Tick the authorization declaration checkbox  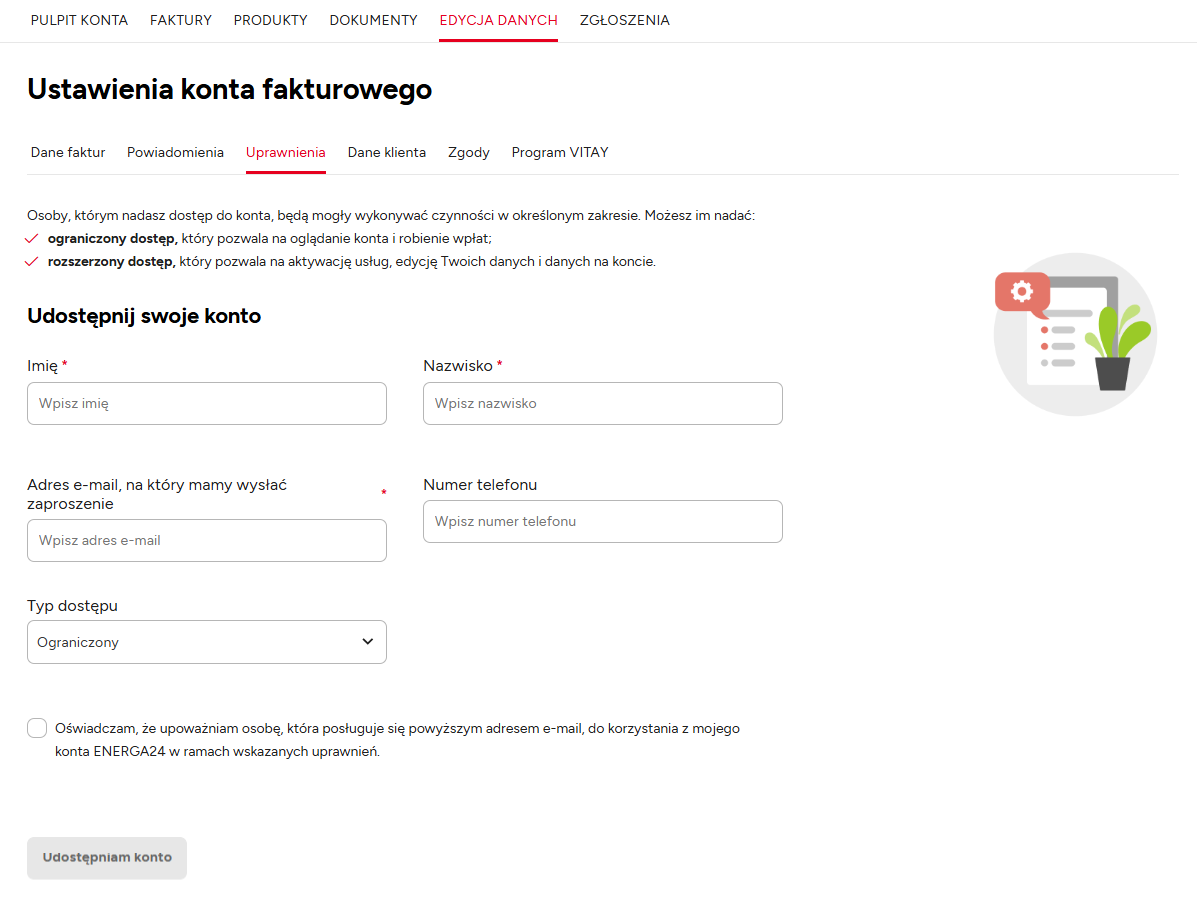[x=37, y=728]
